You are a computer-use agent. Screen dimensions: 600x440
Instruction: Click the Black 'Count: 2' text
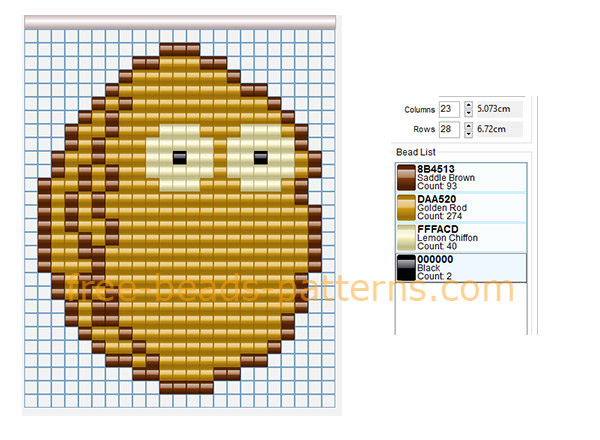(x=434, y=276)
